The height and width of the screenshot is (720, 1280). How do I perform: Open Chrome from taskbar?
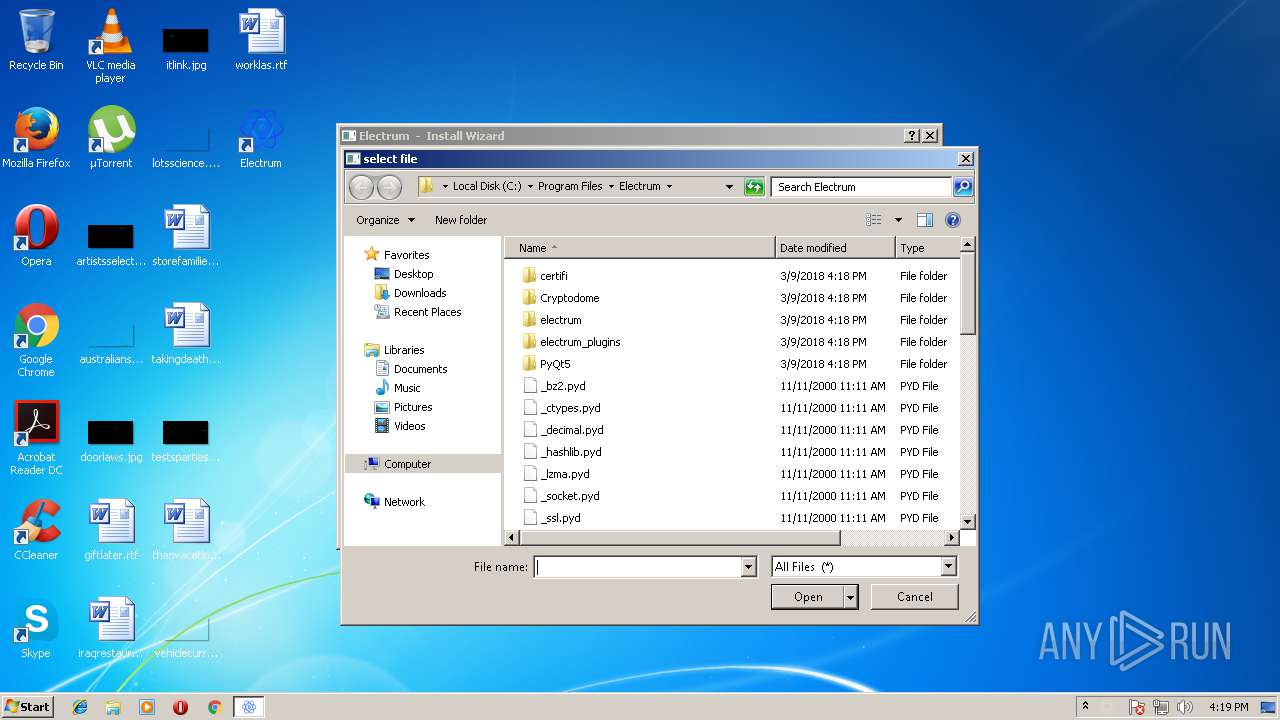[214, 707]
